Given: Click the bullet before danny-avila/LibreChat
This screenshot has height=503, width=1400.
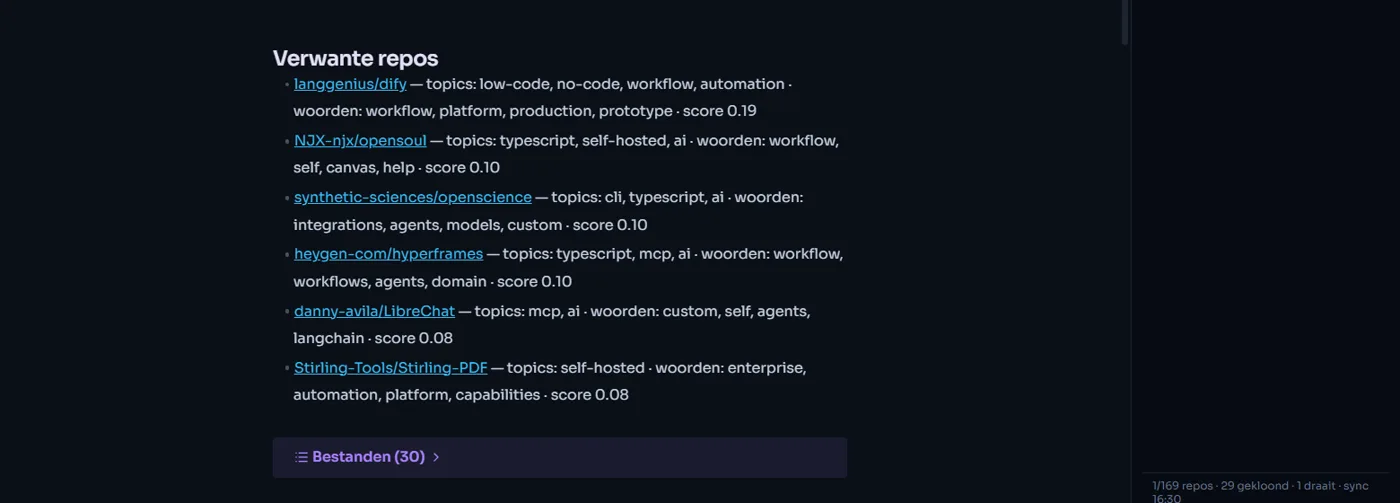Looking at the screenshot, I should pos(287,312).
